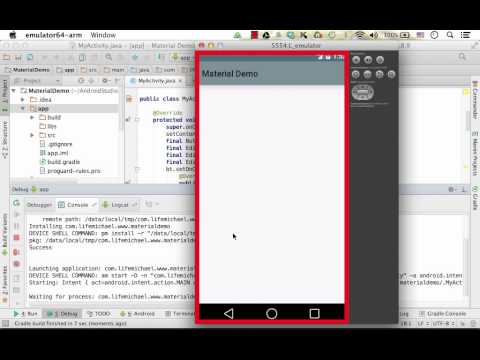Select build.gradle in project tree
The image size is (480, 360).
click(60, 162)
